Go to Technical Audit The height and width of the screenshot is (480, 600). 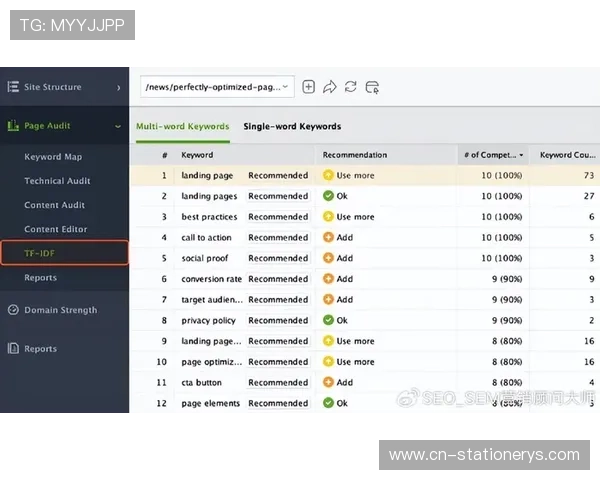(x=57, y=181)
